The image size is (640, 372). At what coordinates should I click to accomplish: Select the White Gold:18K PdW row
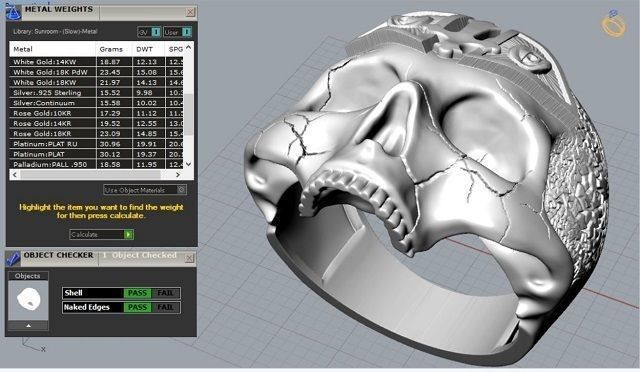pyautogui.click(x=96, y=72)
